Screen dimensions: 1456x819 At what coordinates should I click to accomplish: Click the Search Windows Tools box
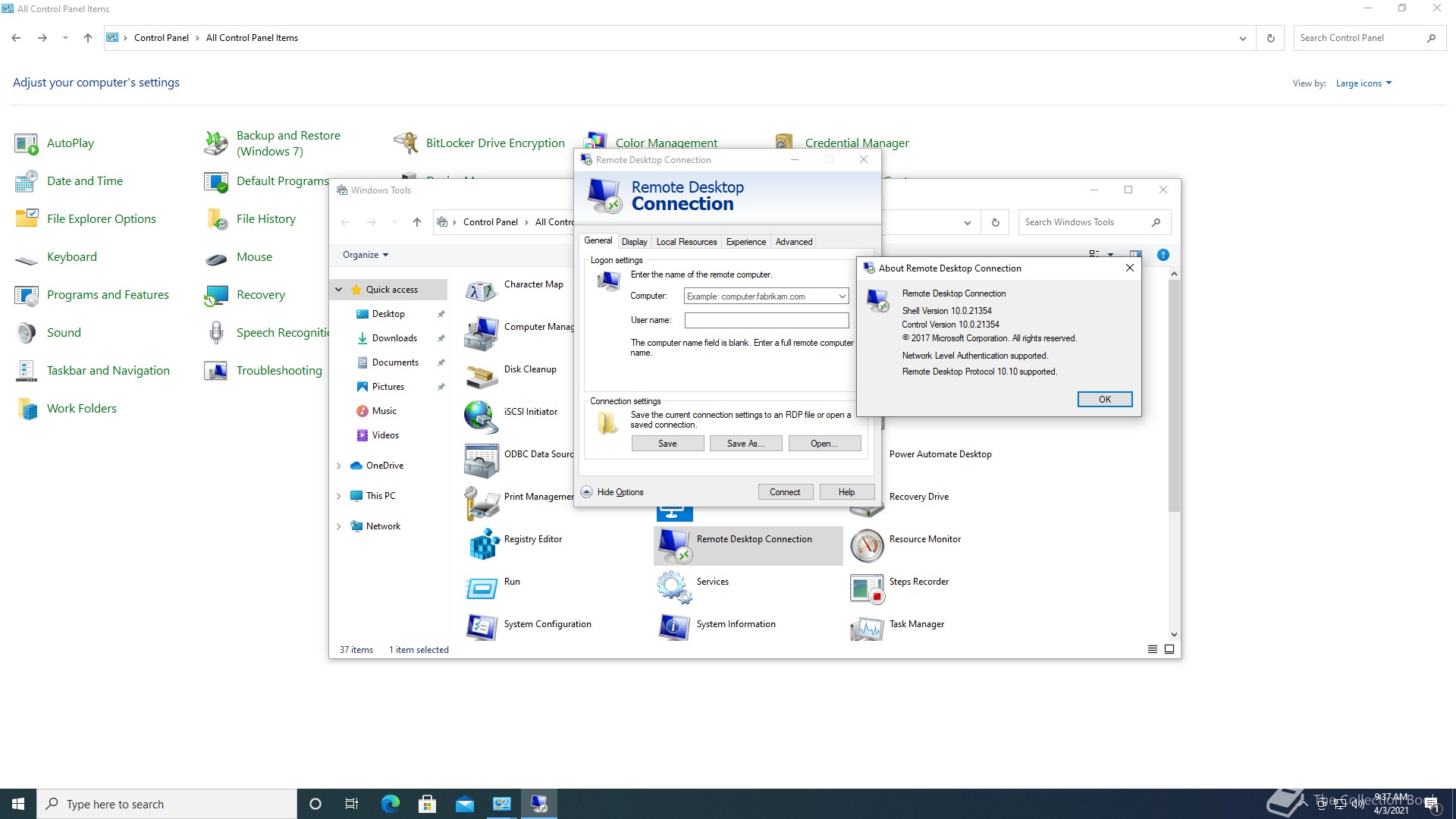click(1094, 222)
